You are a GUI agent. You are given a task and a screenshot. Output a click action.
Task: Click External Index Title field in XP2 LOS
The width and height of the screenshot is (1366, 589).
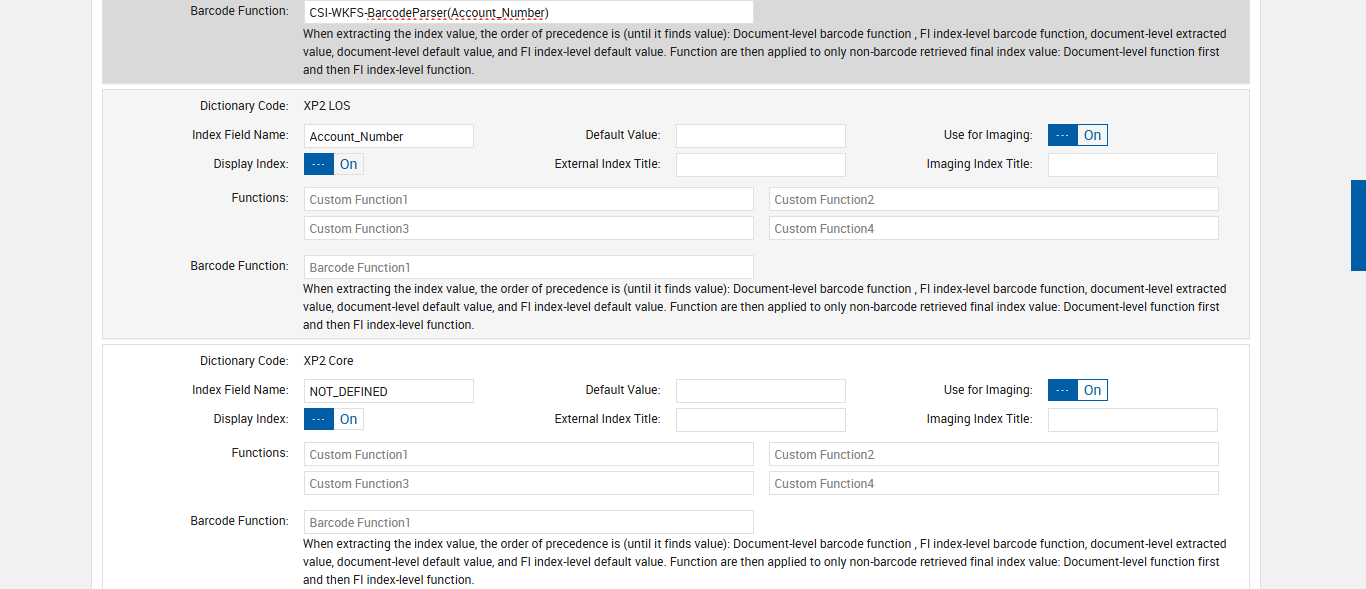coord(760,165)
